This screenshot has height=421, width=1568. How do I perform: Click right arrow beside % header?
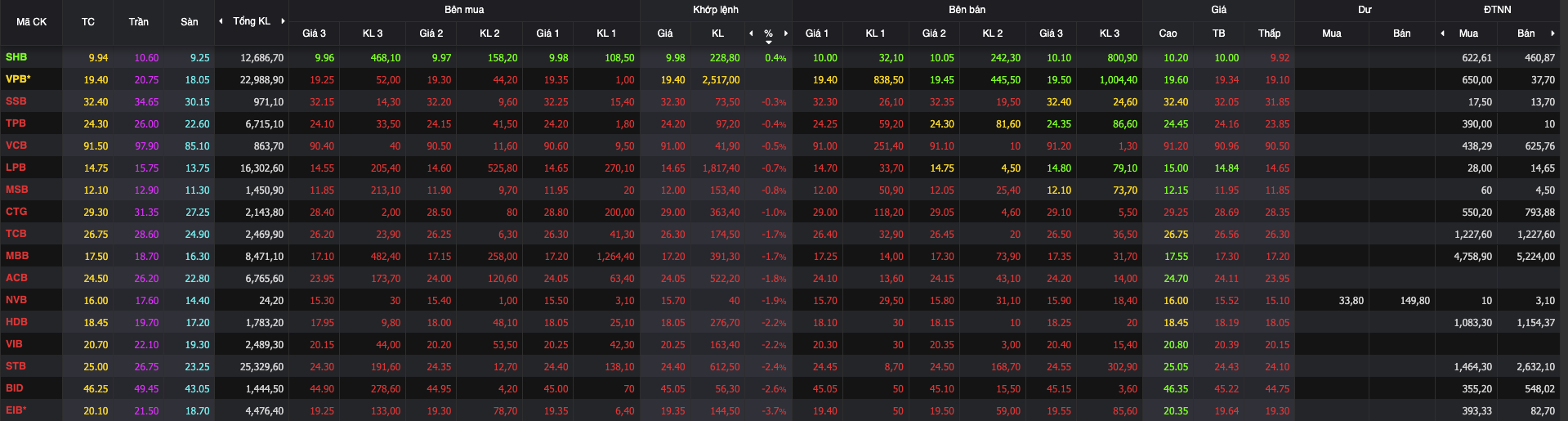point(786,34)
